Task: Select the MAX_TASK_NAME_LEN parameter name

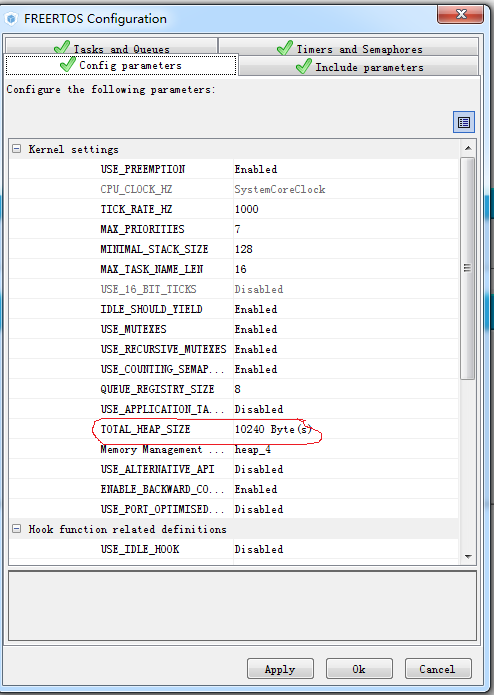Action: coord(152,269)
